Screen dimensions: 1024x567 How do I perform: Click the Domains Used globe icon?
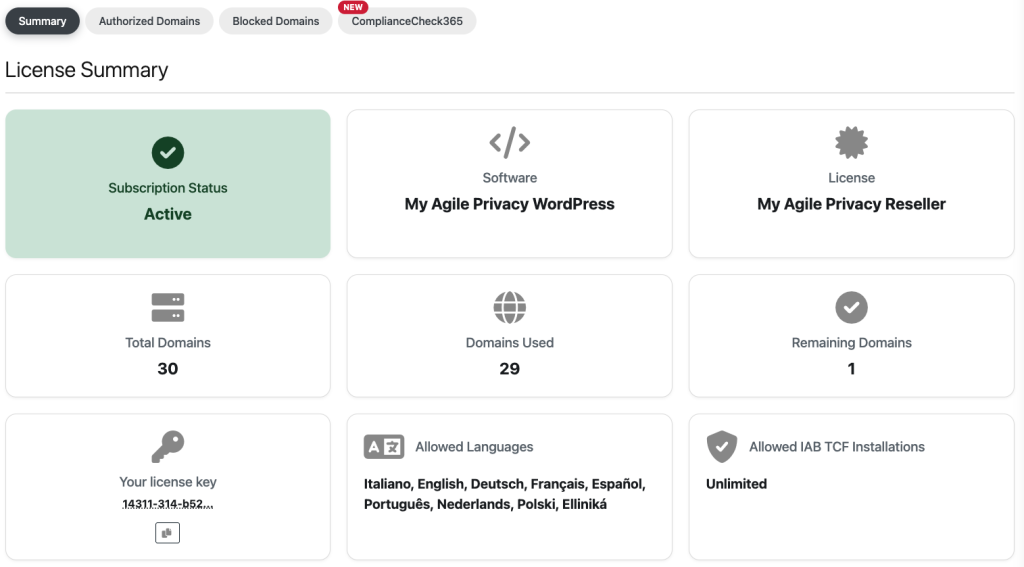[x=509, y=308]
